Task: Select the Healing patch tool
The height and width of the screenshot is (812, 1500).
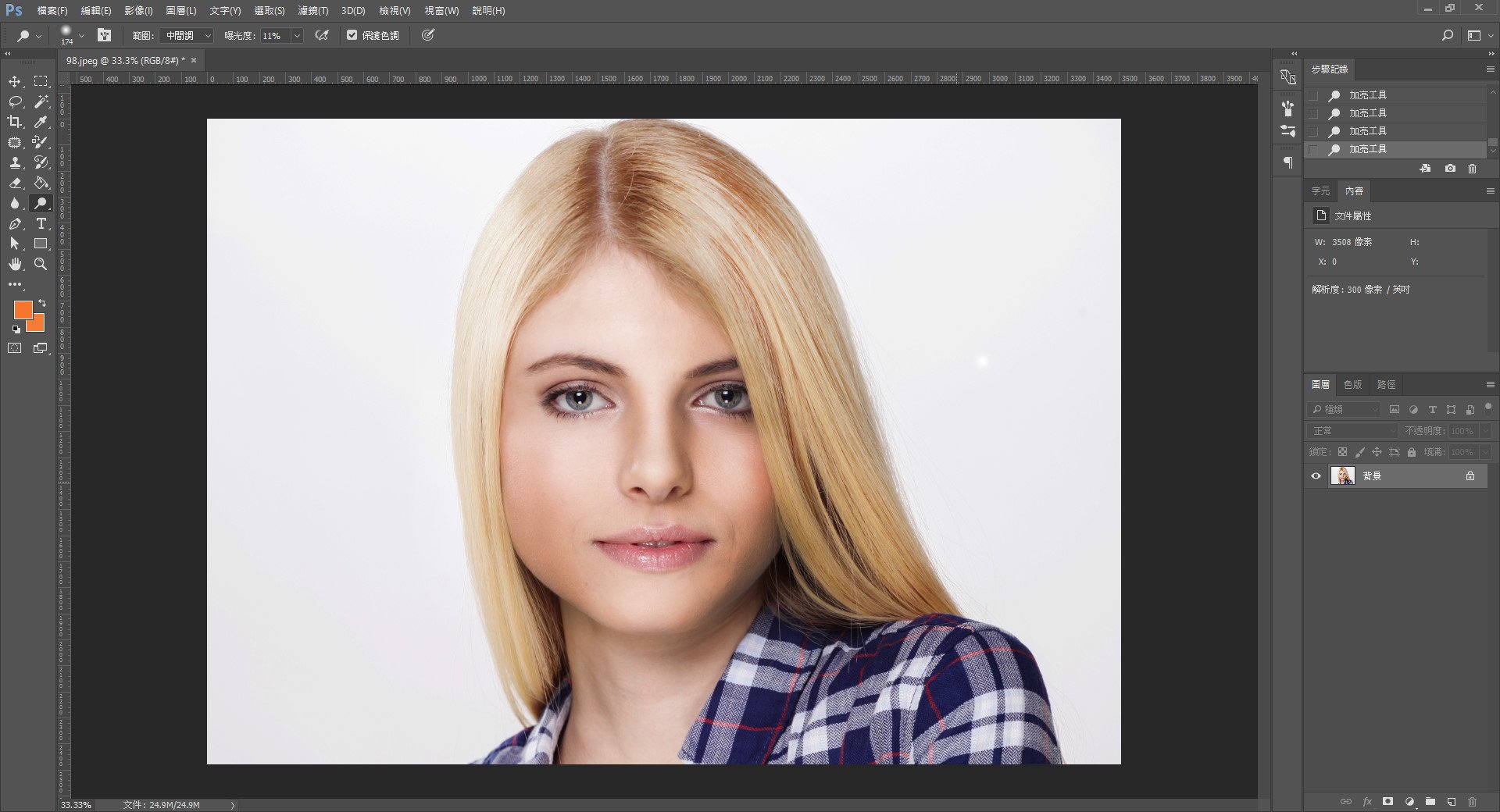Action: click(x=15, y=142)
